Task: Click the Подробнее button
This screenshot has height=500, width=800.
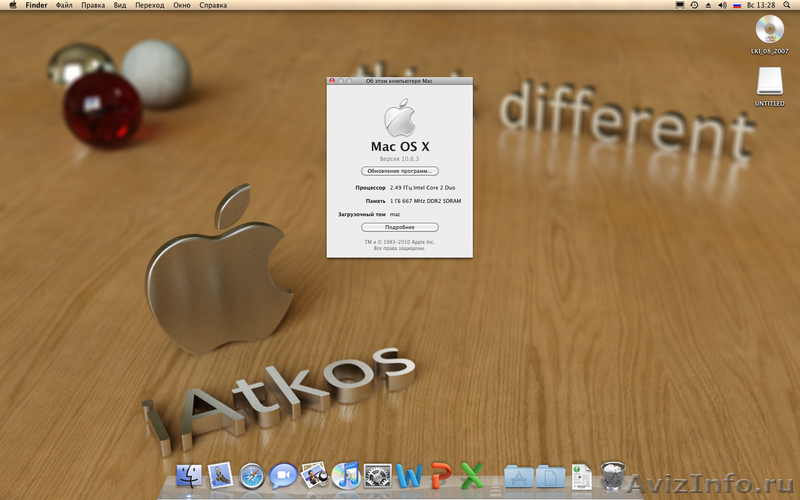Action: tap(399, 227)
